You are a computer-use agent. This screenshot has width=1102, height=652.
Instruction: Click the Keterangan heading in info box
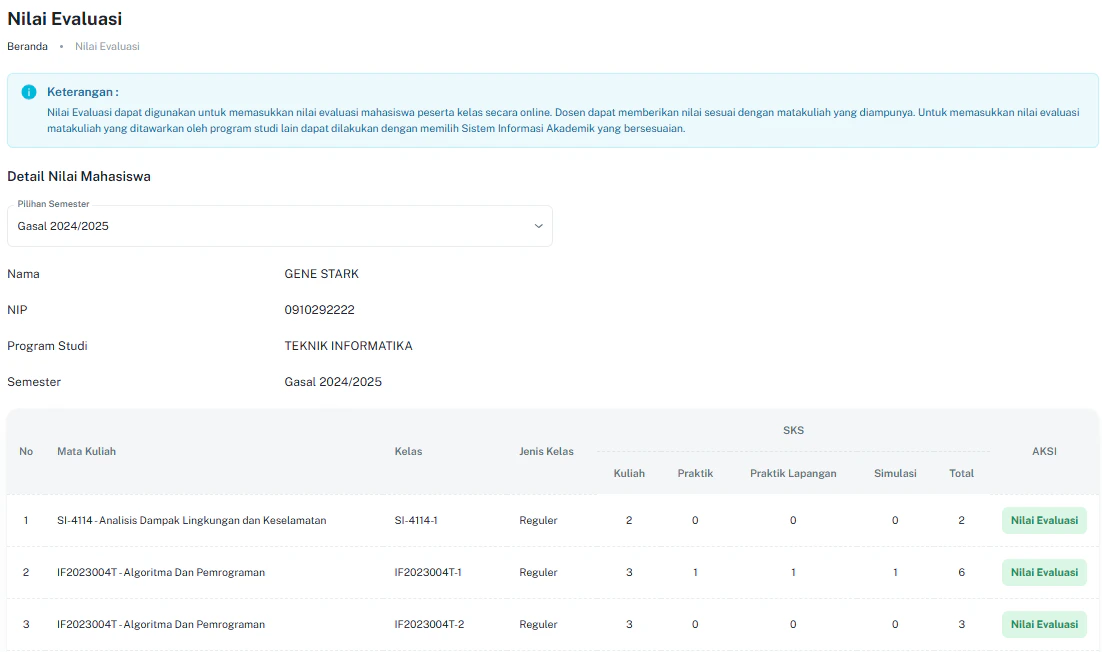pos(83,92)
